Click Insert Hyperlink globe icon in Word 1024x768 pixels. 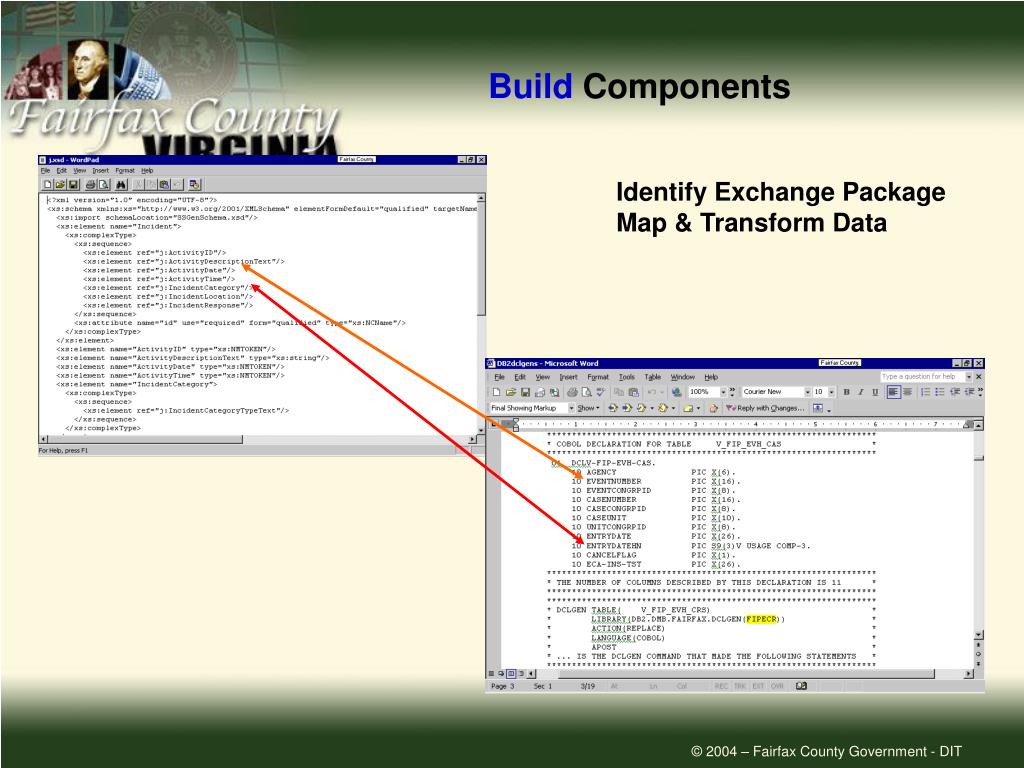point(676,392)
